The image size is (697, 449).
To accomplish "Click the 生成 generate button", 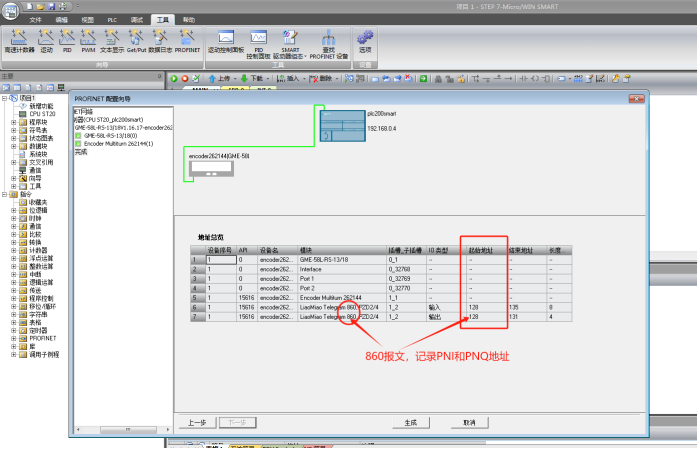I will coord(411,422).
